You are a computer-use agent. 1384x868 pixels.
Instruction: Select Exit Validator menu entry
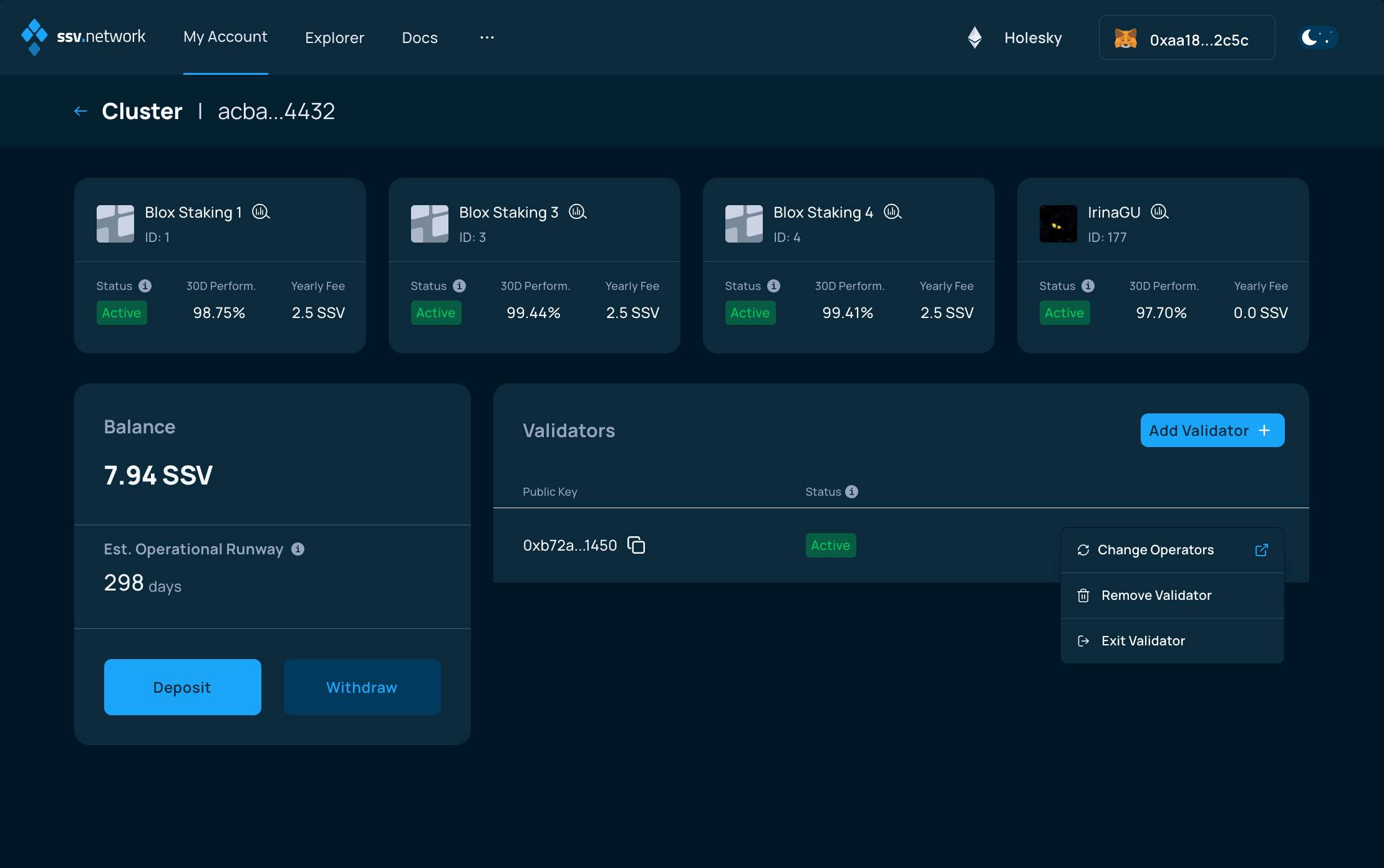click(x=1173, y=641)
